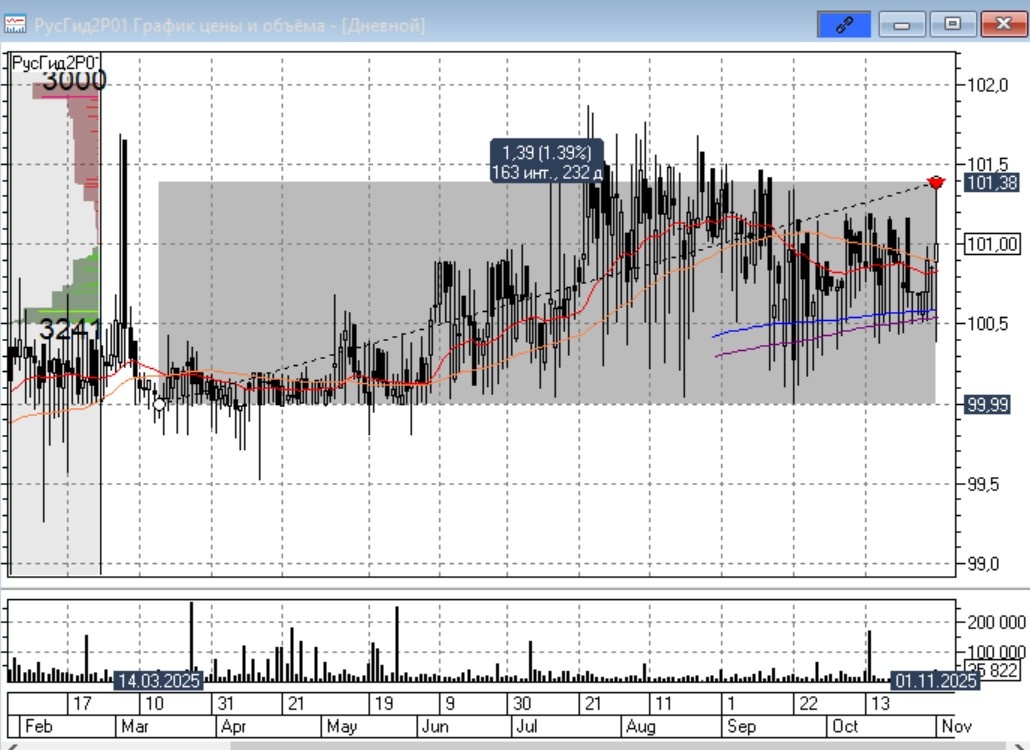Click the 25 822 volume value label
Image resolution: width=1030 pixels, height=750 pixels.
pos(992,671)
